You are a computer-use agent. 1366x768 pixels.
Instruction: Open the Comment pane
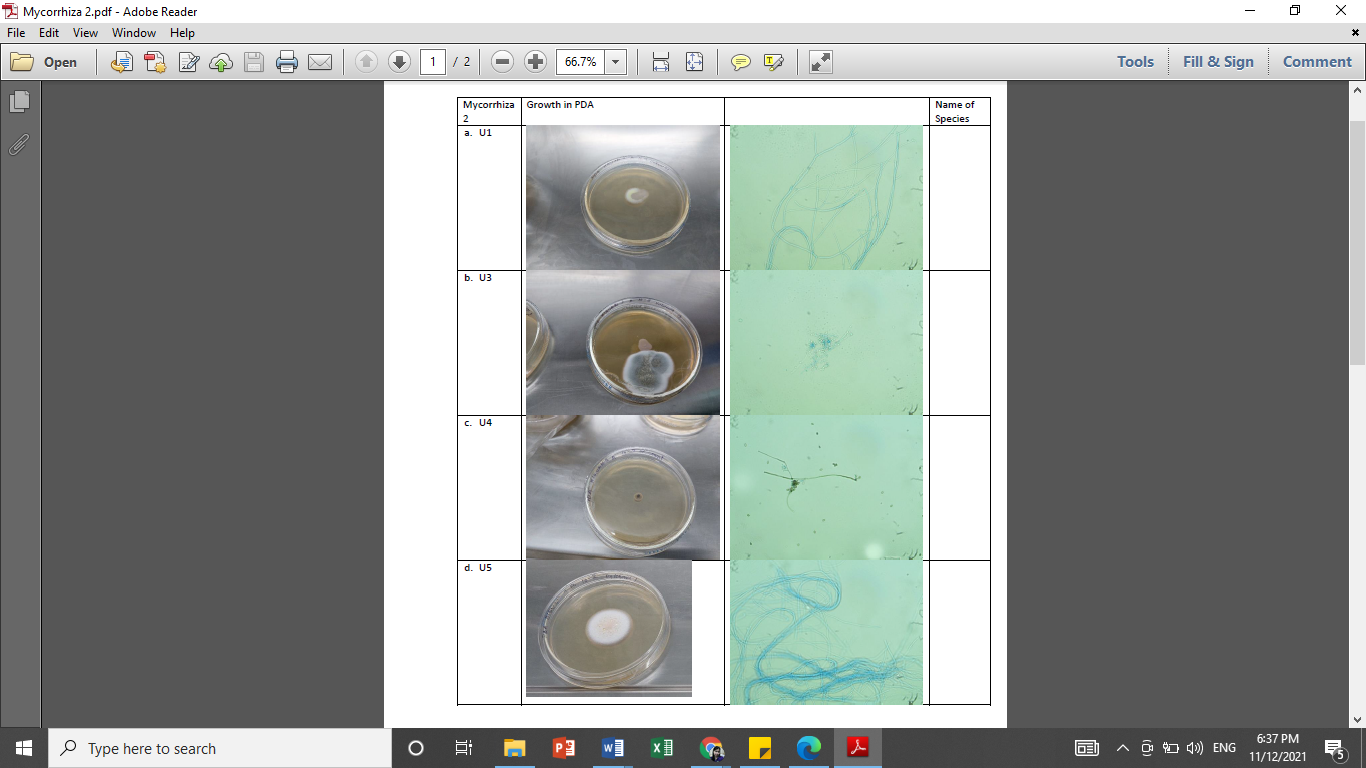1316,61
